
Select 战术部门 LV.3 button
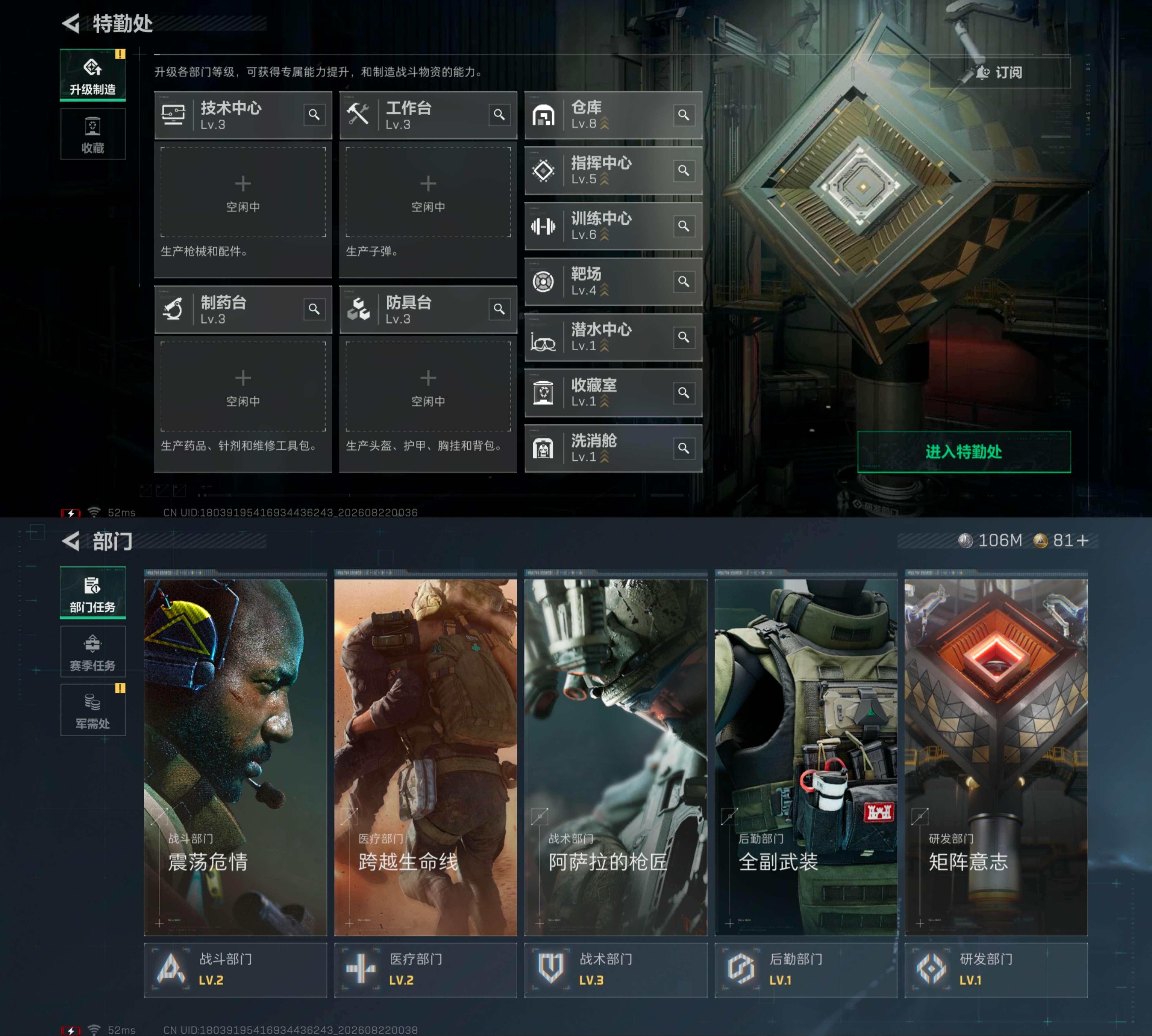pos(616,970)
